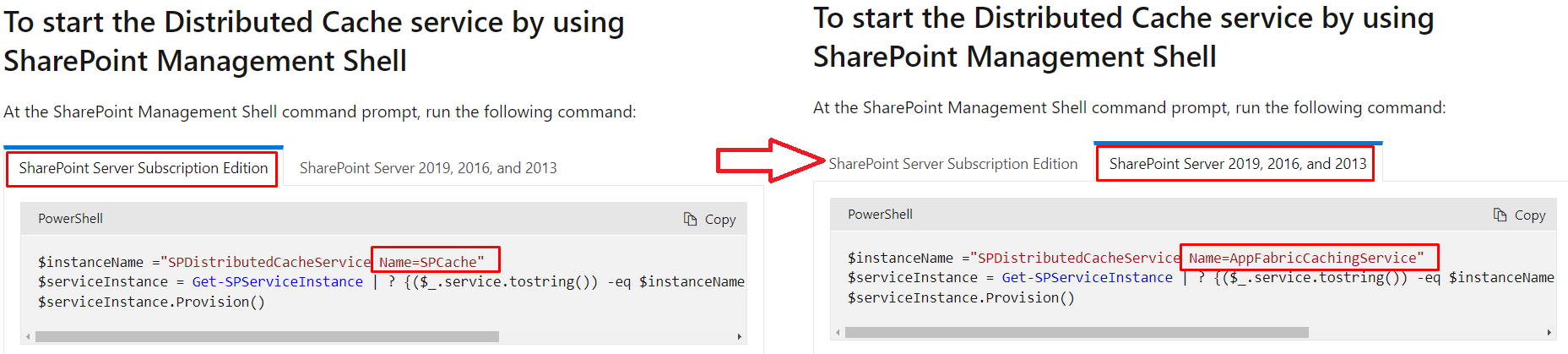Click left code scrollbar left arrow
1568x354 pixels.
point(28,336)
